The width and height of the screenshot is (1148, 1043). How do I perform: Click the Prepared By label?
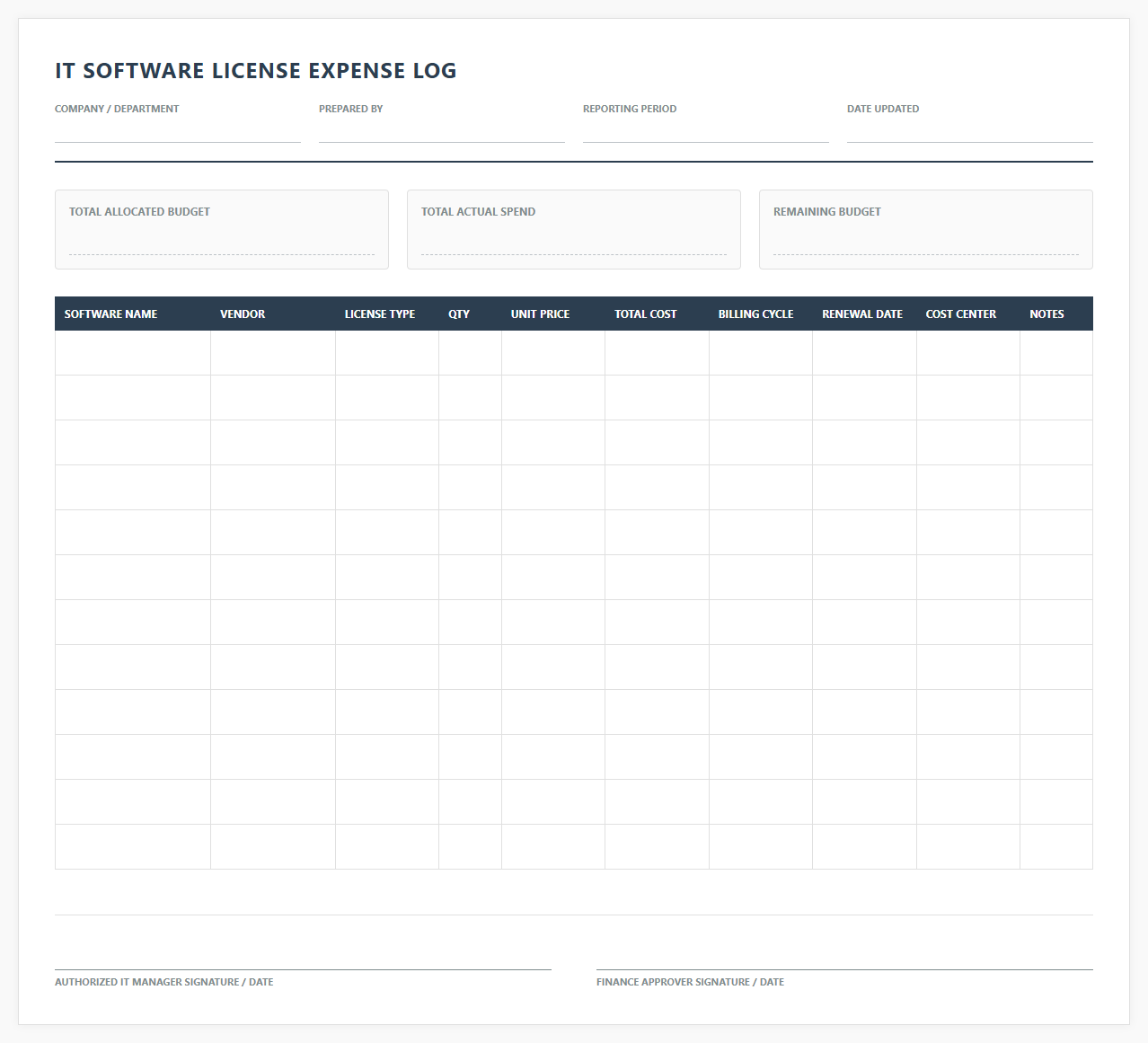click(x=350, y=109)
